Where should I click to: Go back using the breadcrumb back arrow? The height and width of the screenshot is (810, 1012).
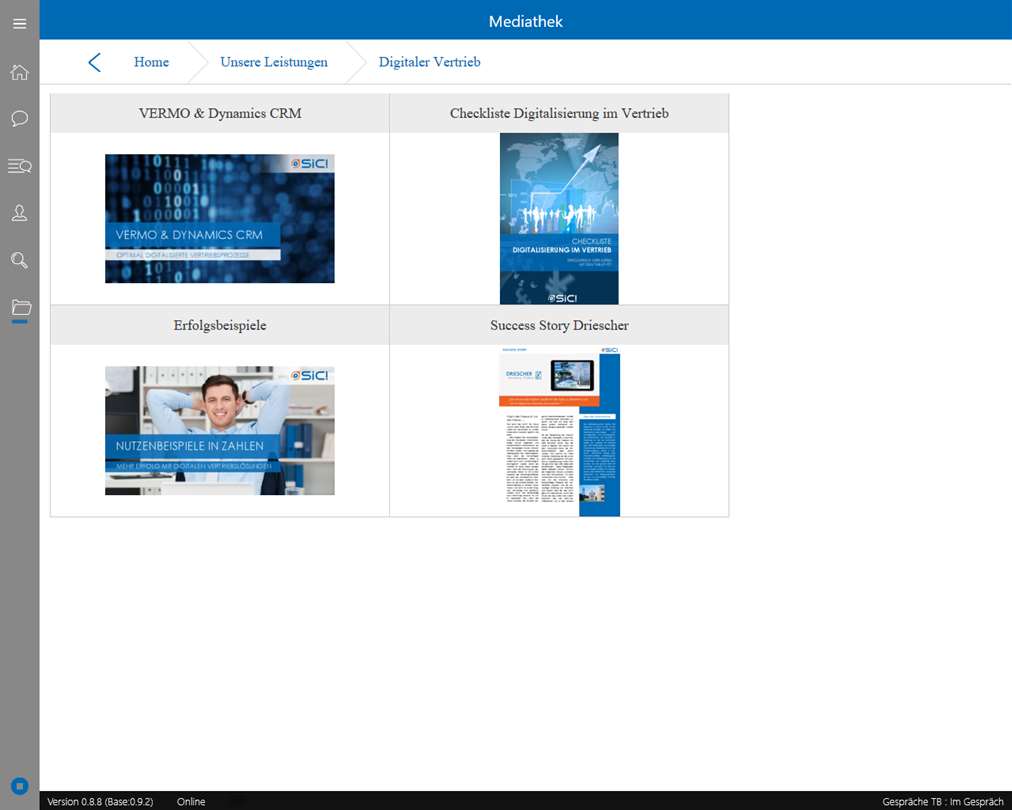pos(94,63)
